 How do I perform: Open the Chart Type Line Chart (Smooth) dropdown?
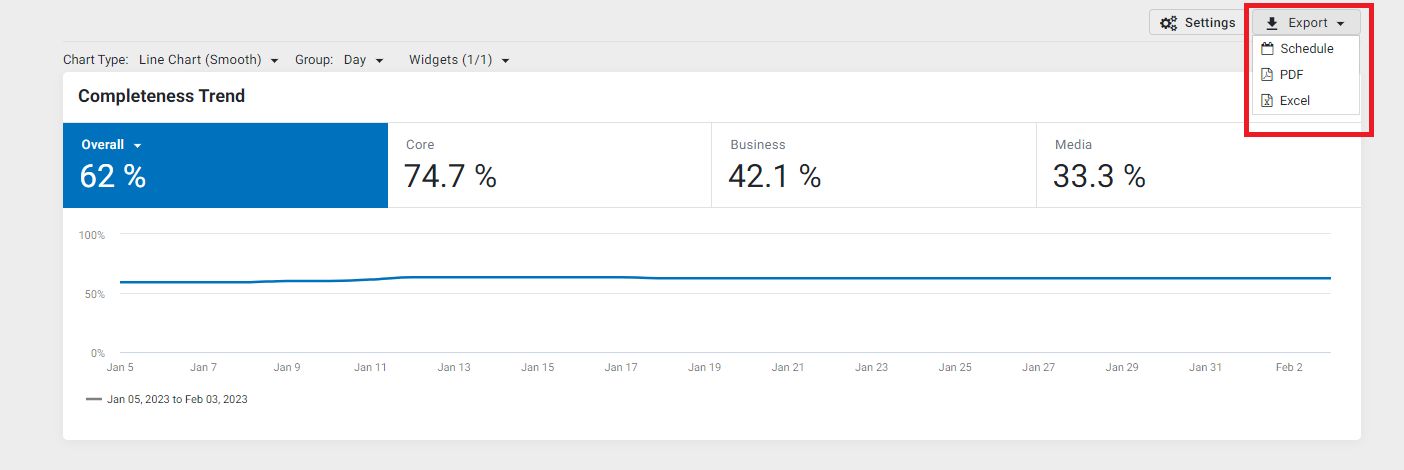[208, 60]
